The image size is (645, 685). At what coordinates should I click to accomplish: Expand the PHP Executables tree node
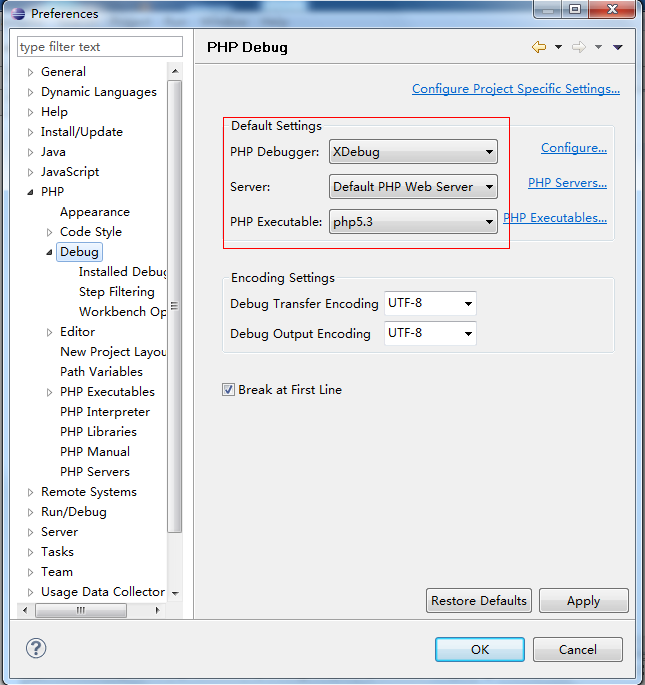49,392
